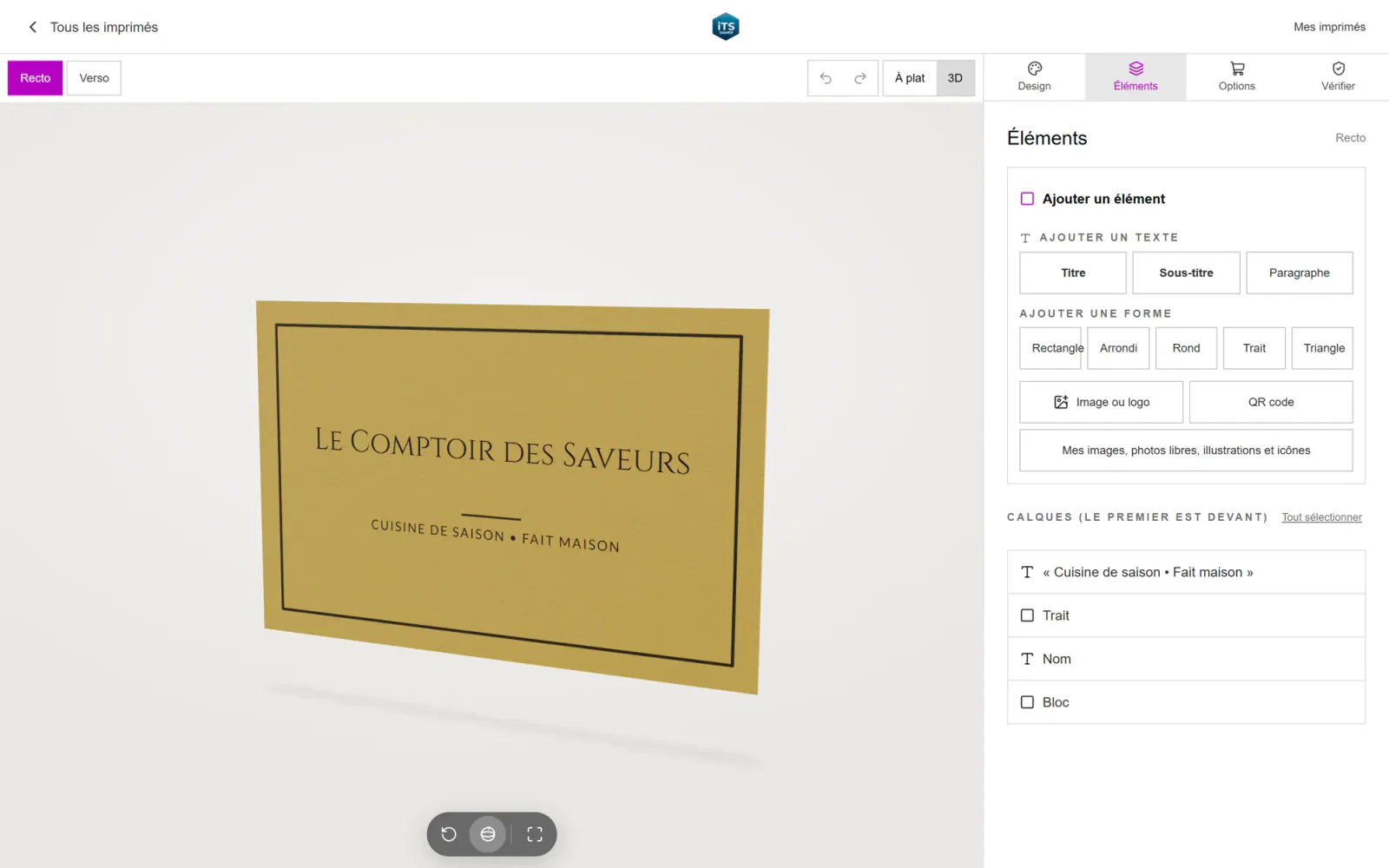Open Mes imprimés

click(1329, 27)
